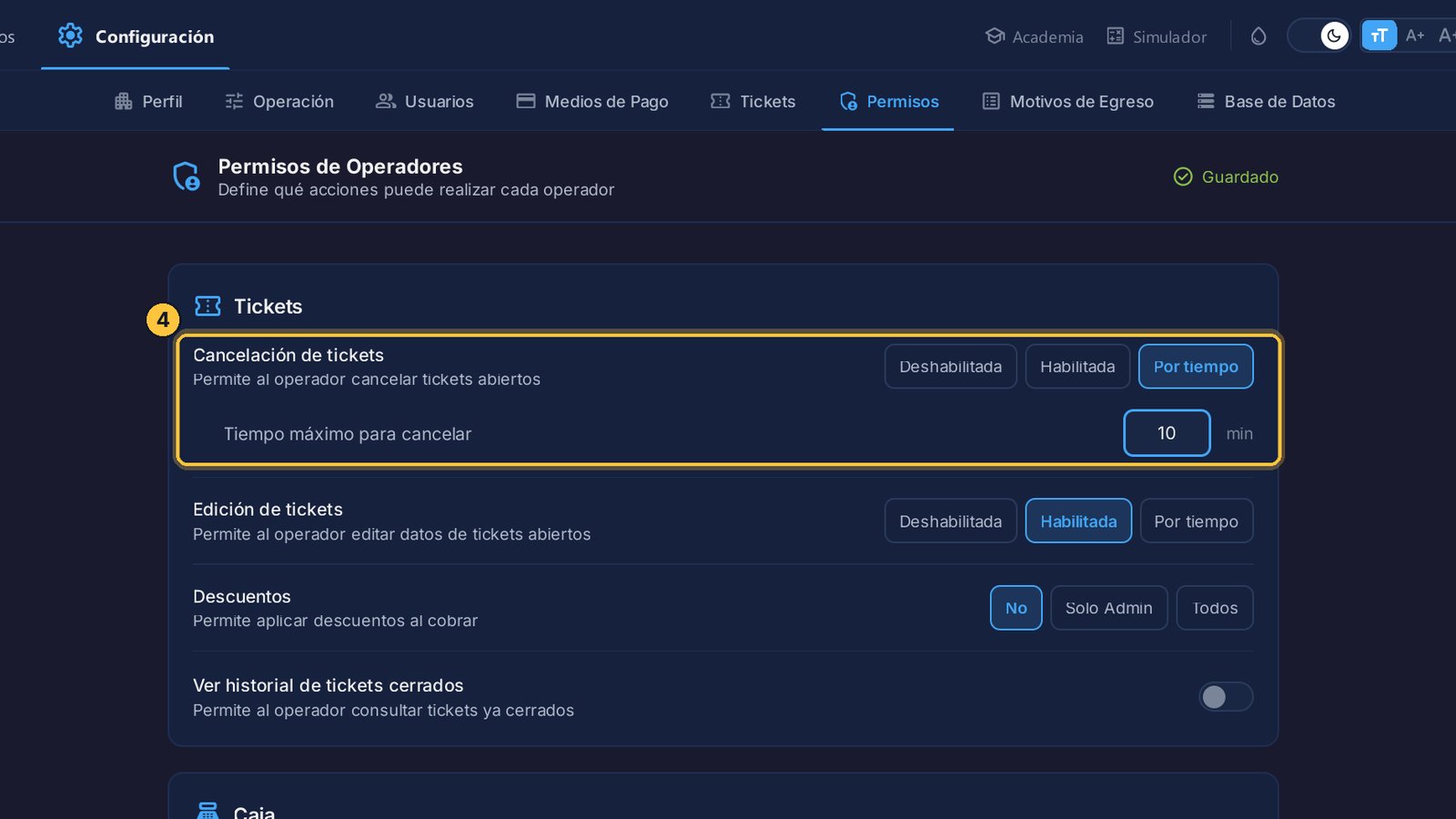Switch to the Operación tab
This screenshot has width=1456, height=819.
(x=279, y=101)
